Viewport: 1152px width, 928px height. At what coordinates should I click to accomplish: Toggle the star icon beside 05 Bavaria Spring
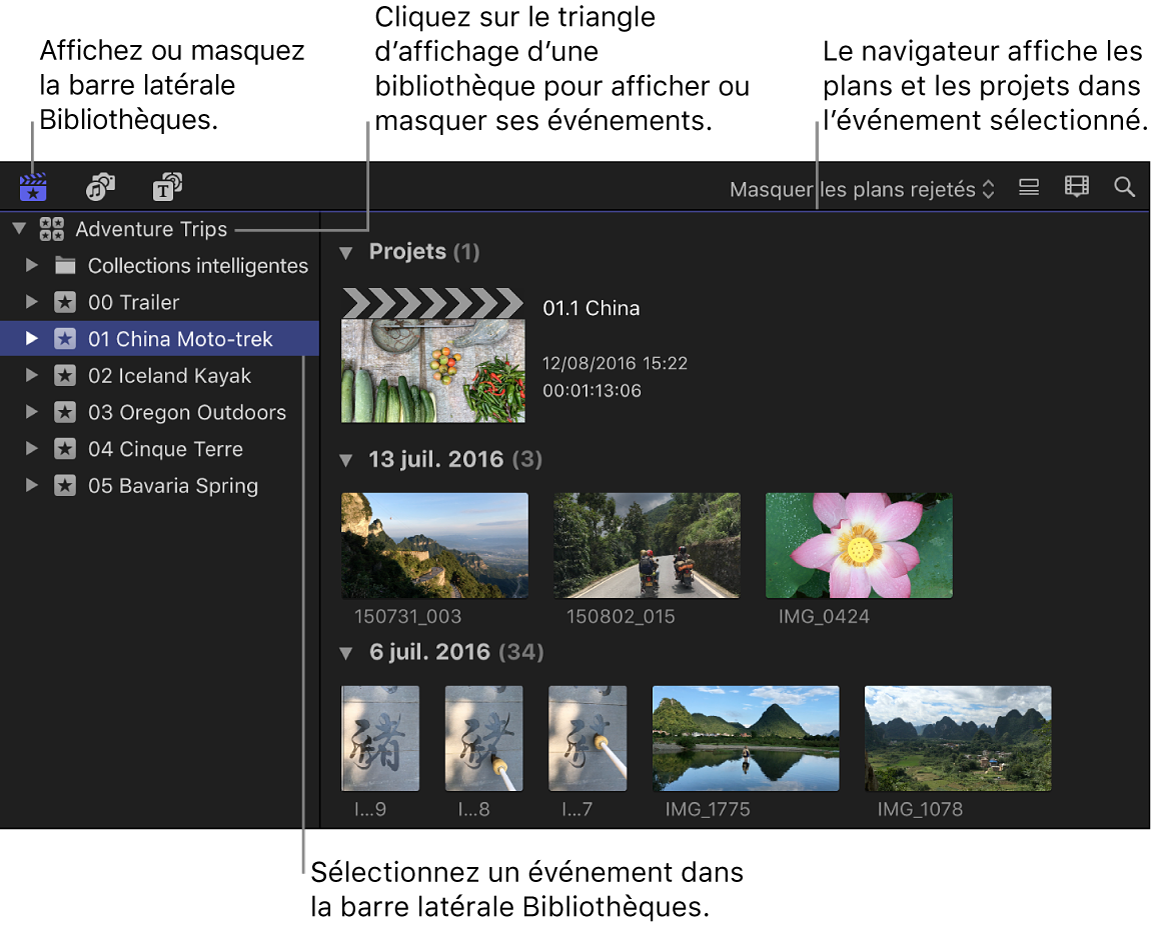point(65,486)
